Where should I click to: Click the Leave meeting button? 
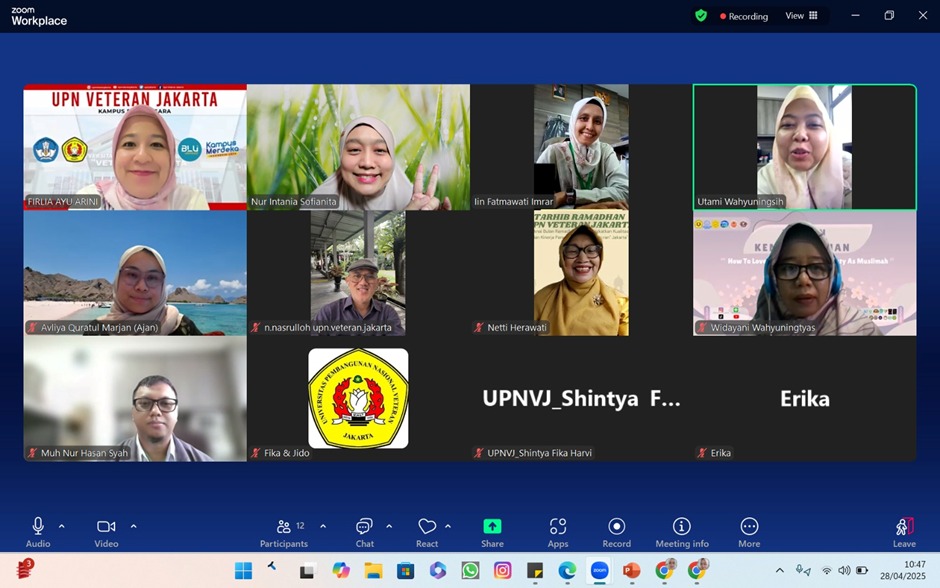pos(904,528)
